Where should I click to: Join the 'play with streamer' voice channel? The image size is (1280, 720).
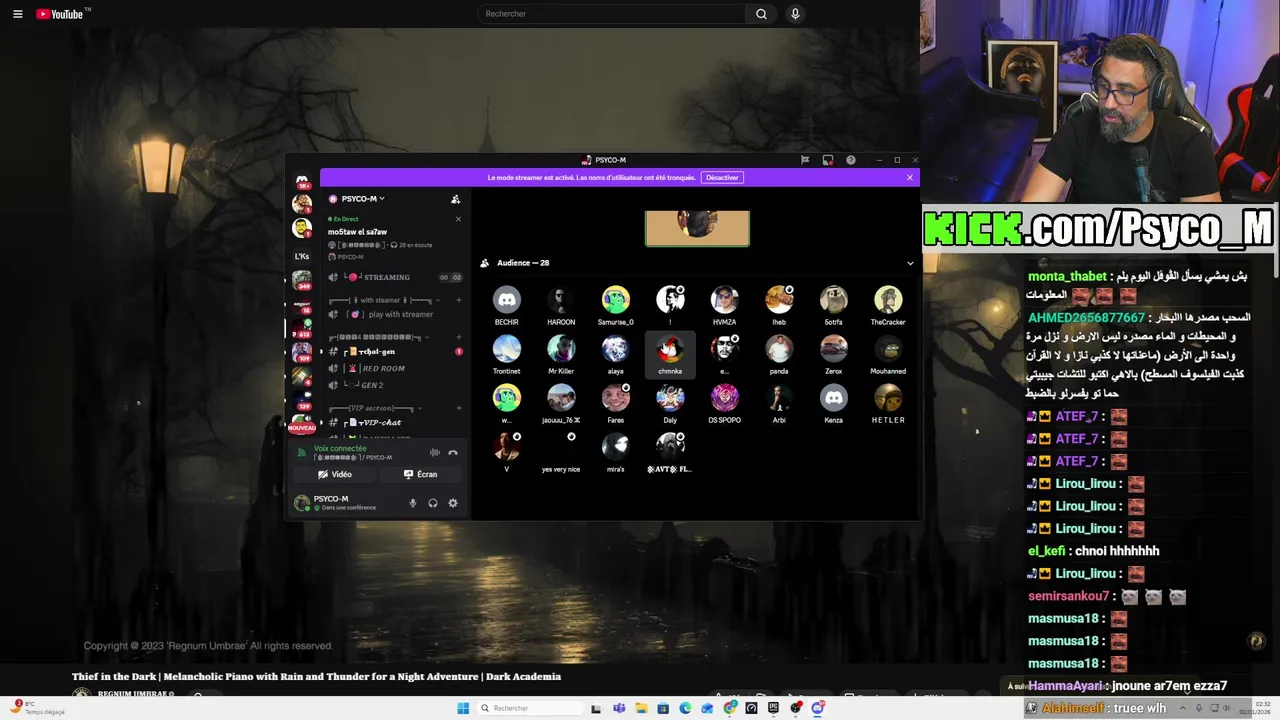point(394,314)
